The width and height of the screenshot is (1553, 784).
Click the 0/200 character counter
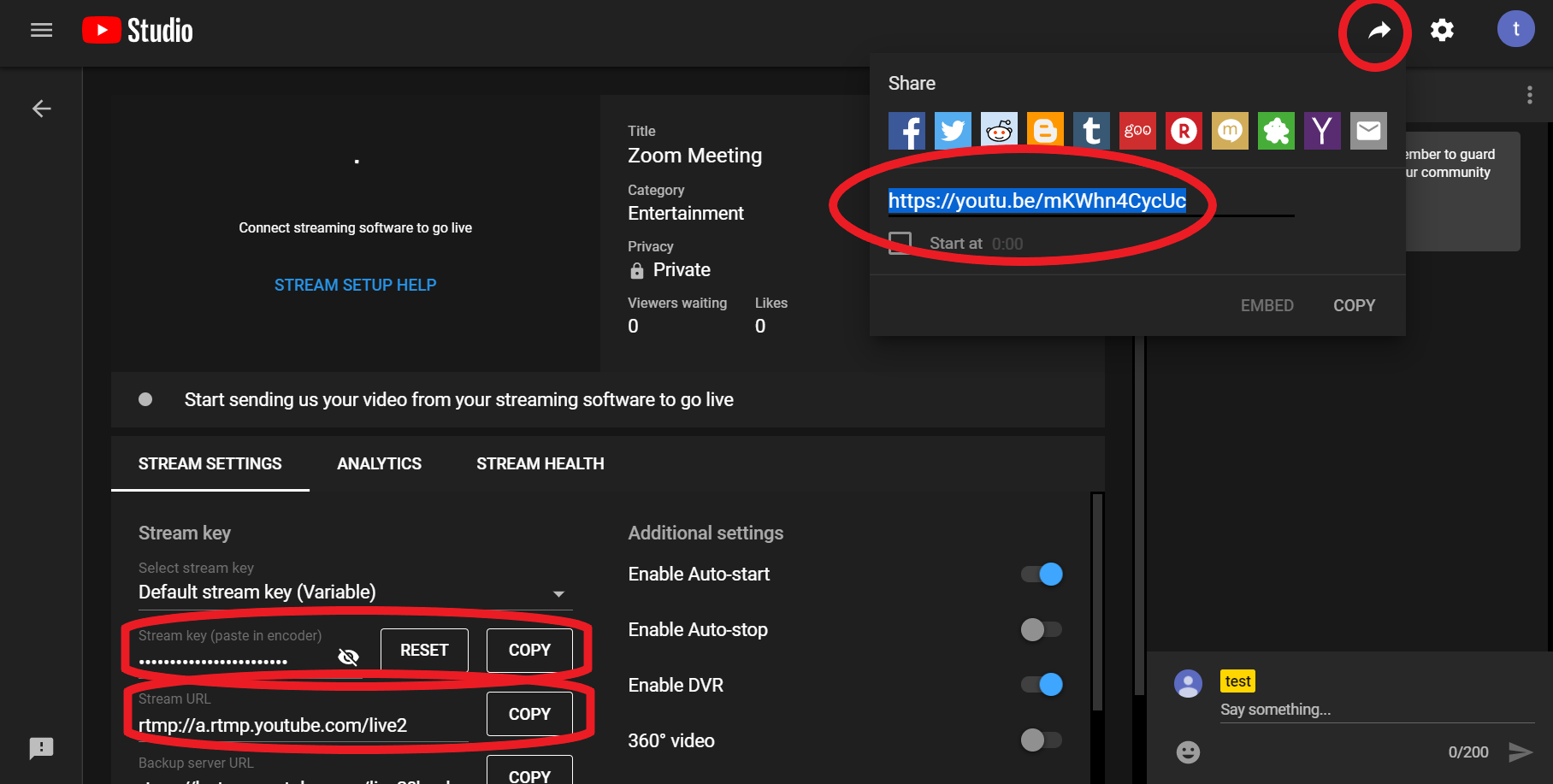click(x=1467, y=752)
